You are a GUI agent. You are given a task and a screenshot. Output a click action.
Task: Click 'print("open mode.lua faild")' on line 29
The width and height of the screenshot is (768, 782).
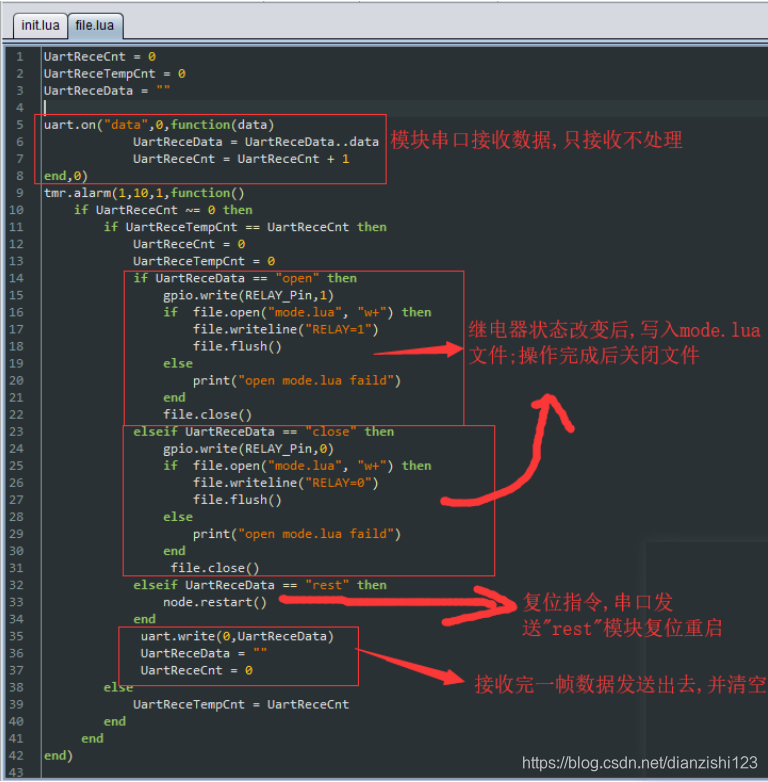297,534
